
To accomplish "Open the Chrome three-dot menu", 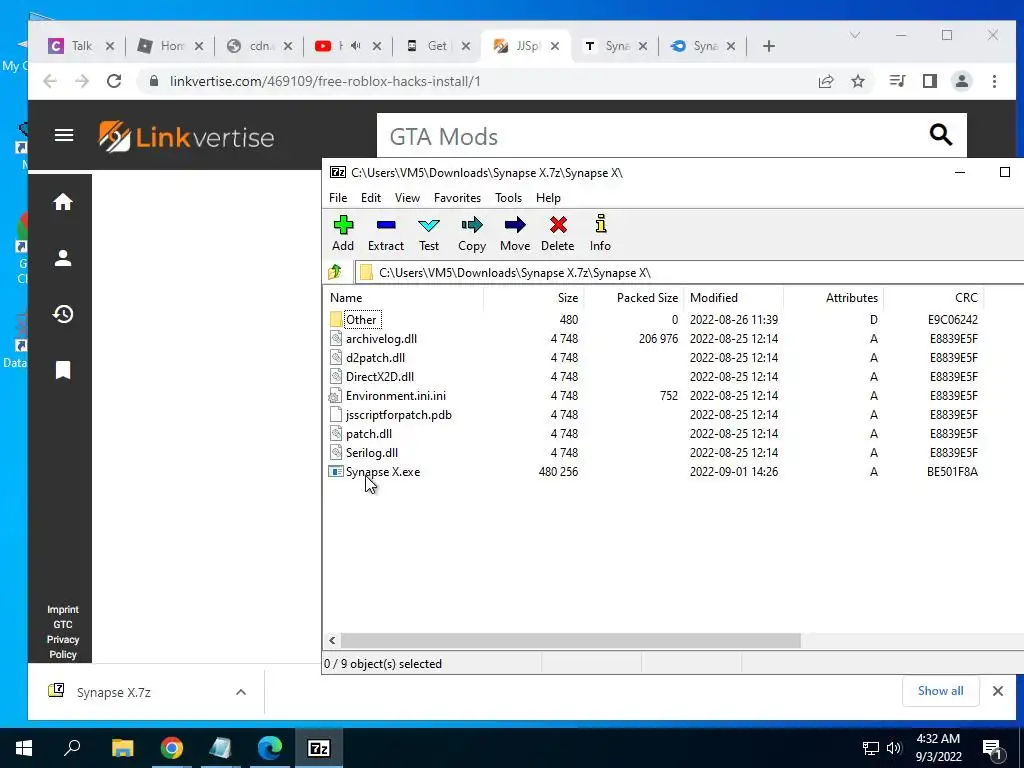I will pos(995,81).
